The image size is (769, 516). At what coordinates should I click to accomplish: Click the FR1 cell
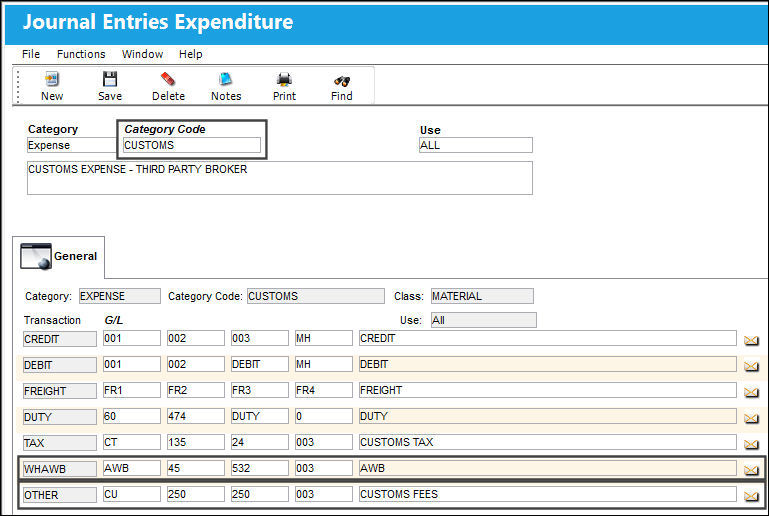[x=131, y=390]
